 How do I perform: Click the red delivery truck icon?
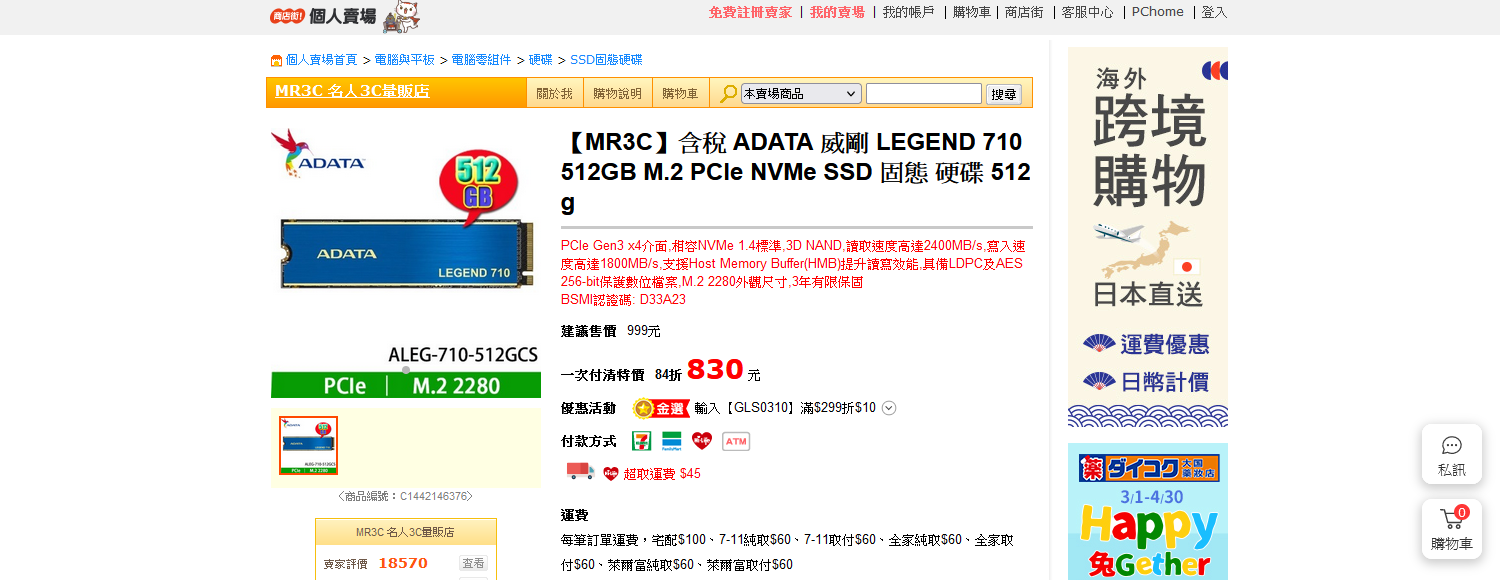[x=580, y=471]
